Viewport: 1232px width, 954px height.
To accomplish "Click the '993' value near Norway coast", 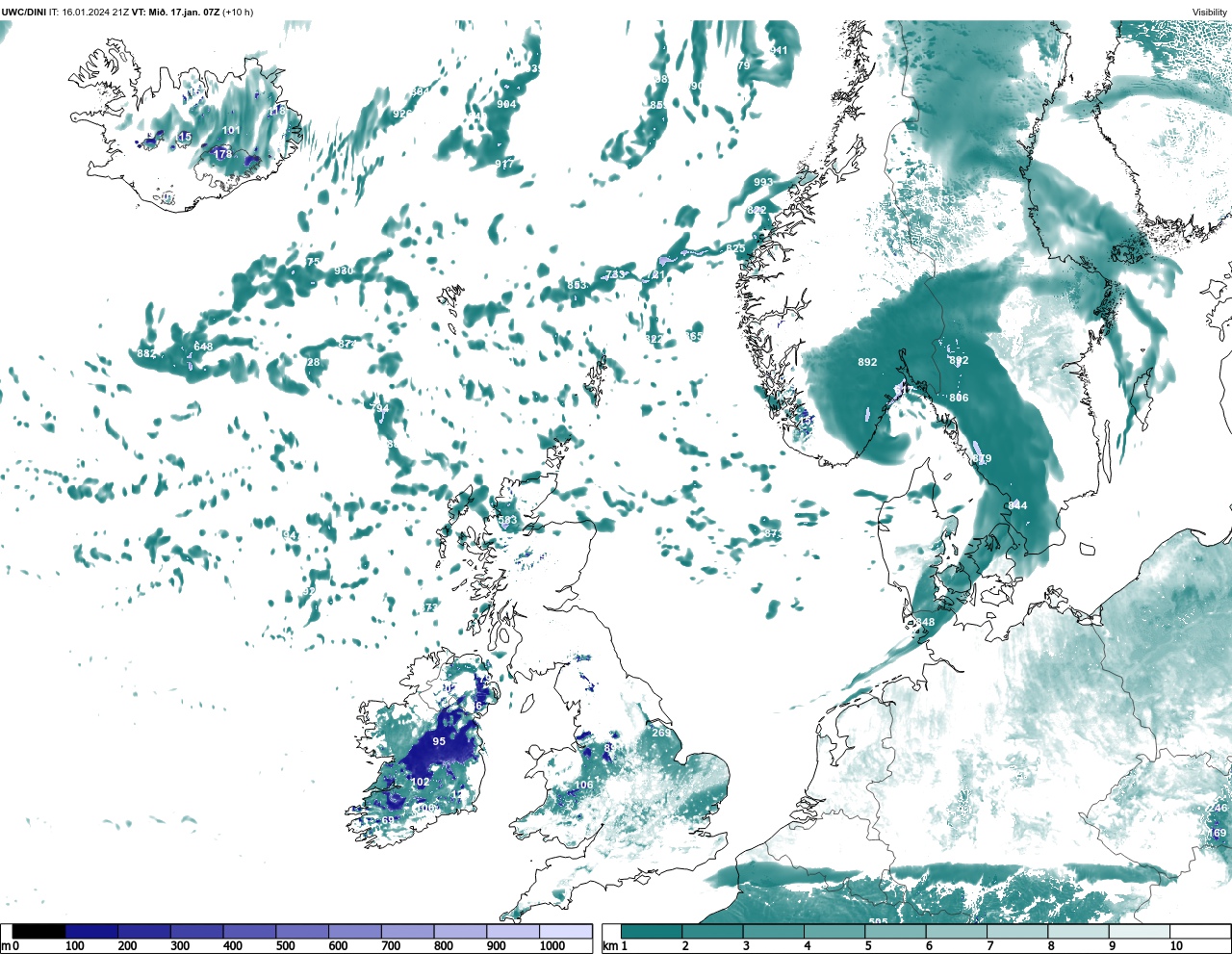I will coord(763,182).
